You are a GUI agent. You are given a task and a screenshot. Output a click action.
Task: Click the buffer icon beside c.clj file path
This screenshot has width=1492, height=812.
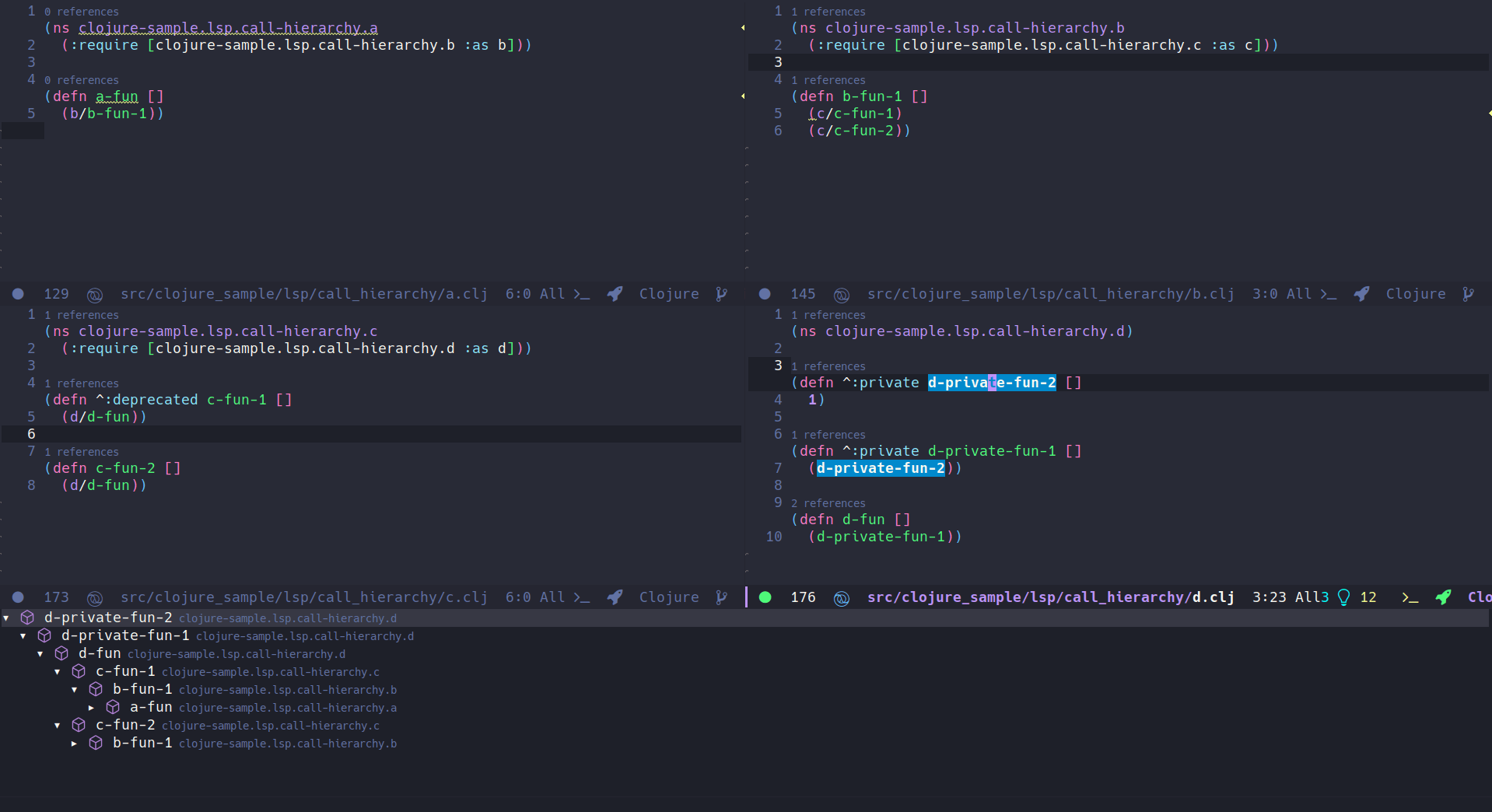95,597
